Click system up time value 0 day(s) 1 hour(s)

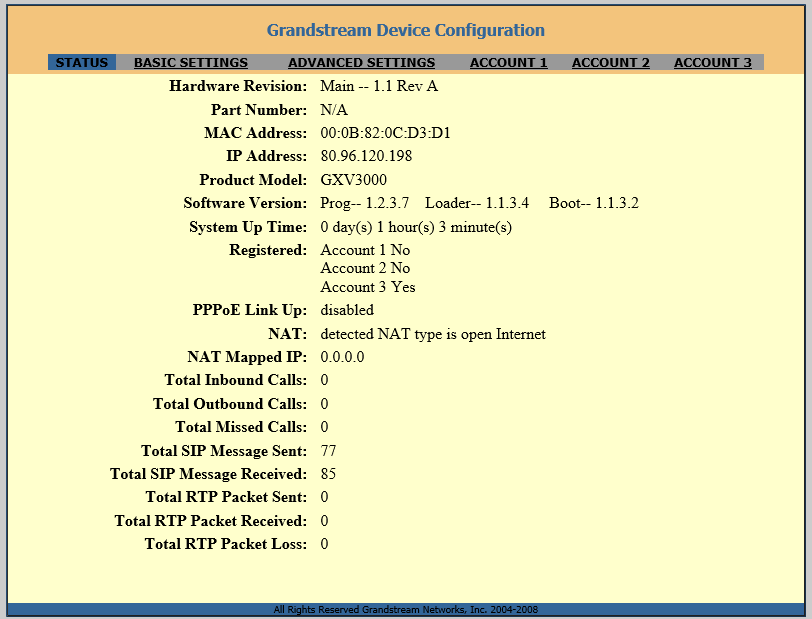pos(416,227)
